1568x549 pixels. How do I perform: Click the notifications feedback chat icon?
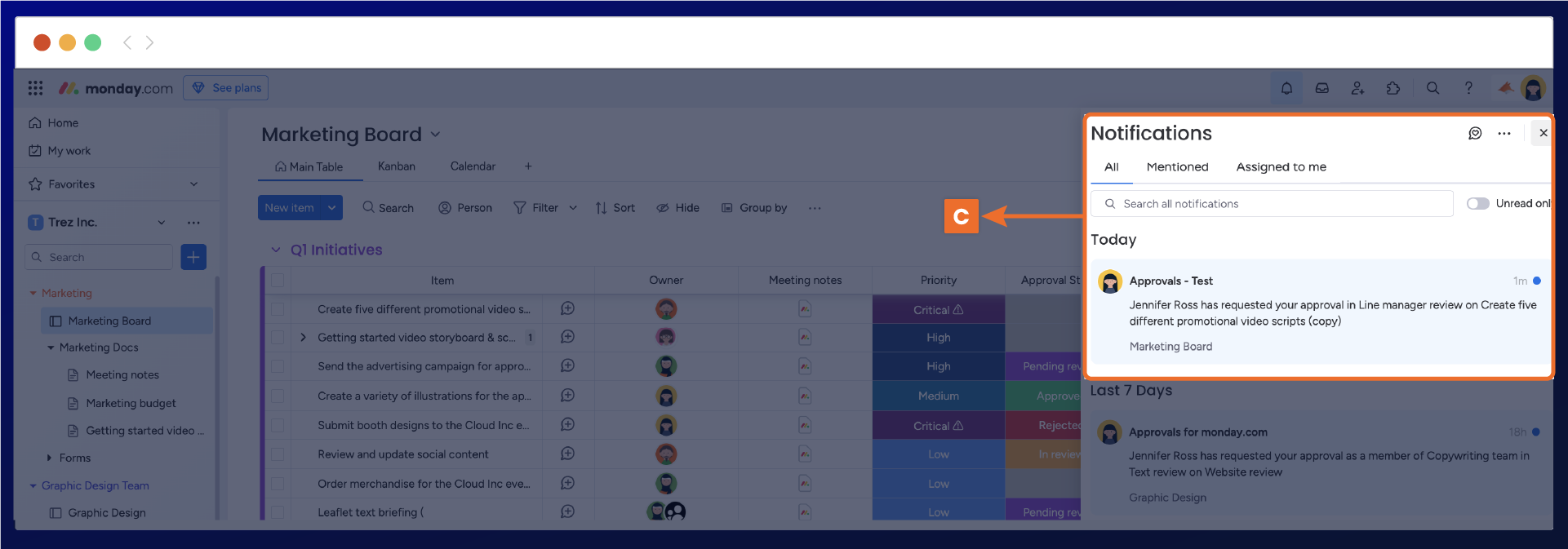click(x=1475, y=133)
